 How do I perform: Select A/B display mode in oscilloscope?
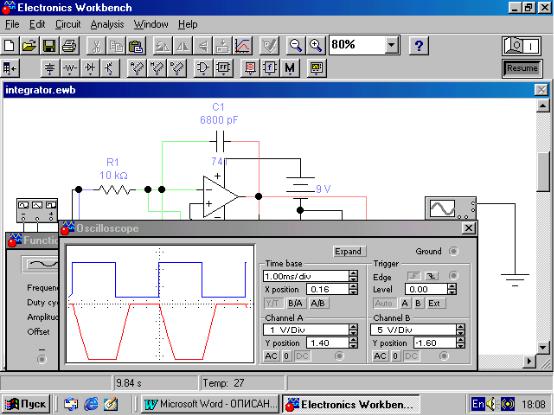pos(318,303)
